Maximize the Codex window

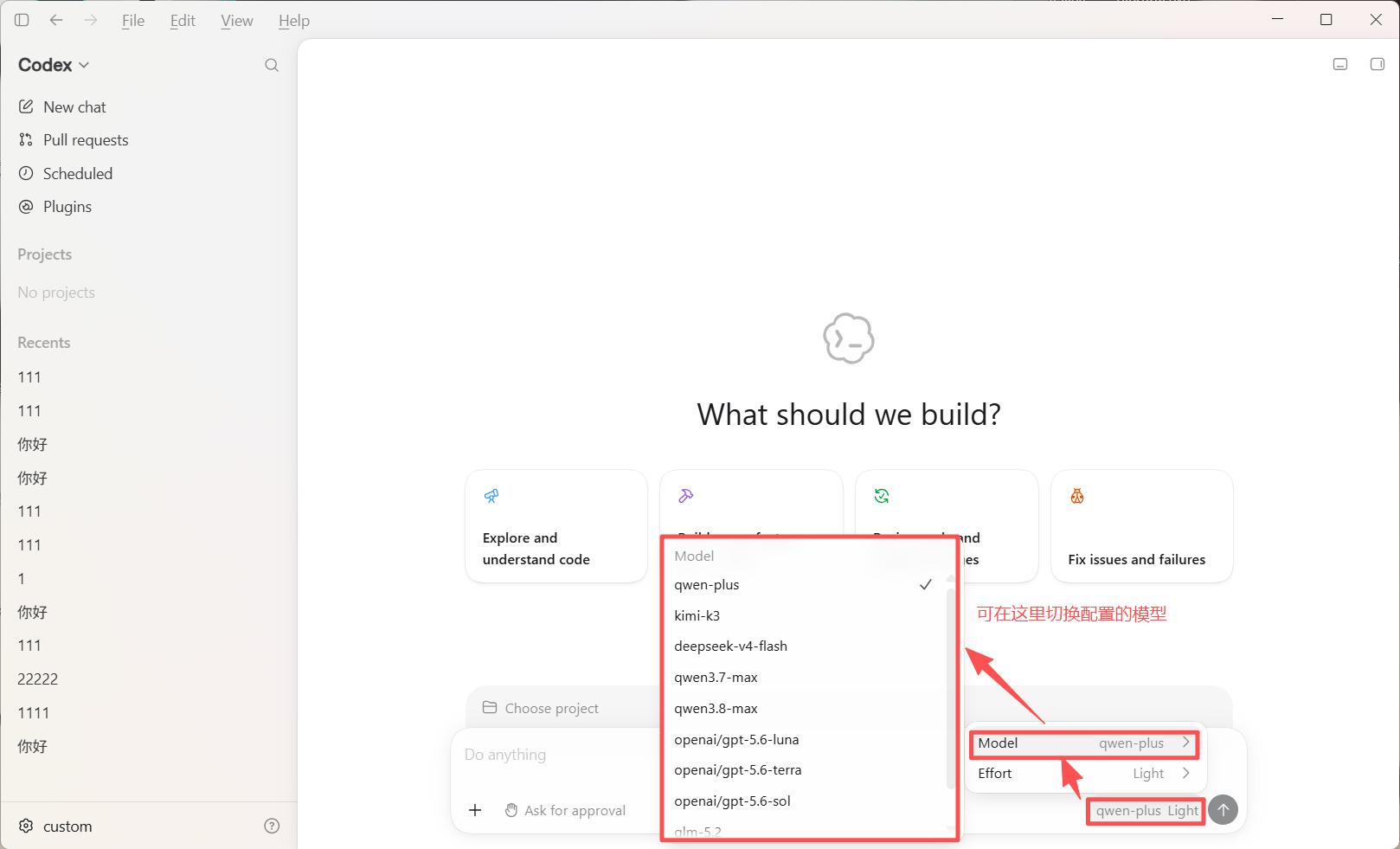[x=1326, y=19]
